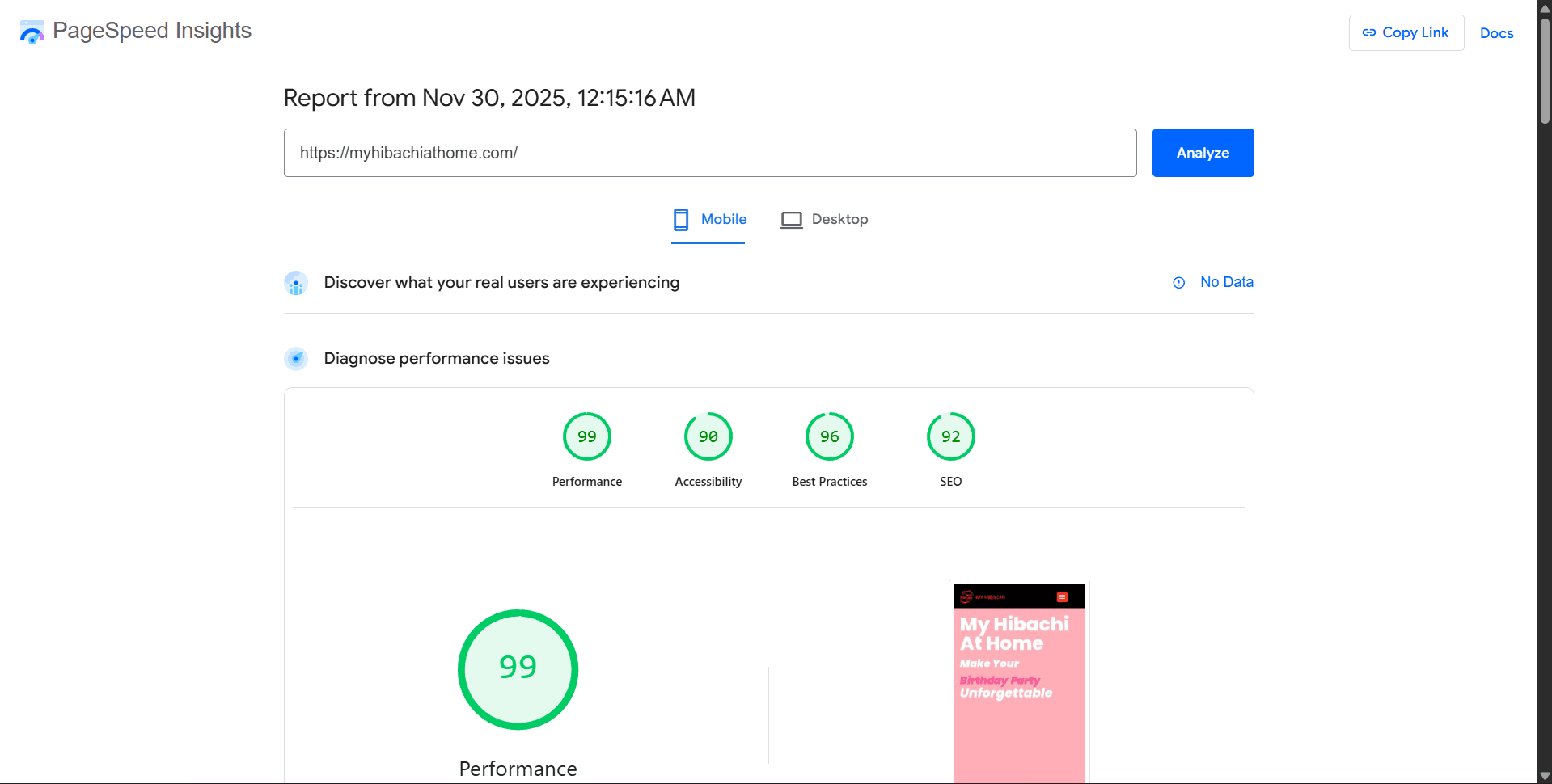Screen dimensions: 1552x784
Task: Select the Accessibility 90 score gauge
Action: 708,436
